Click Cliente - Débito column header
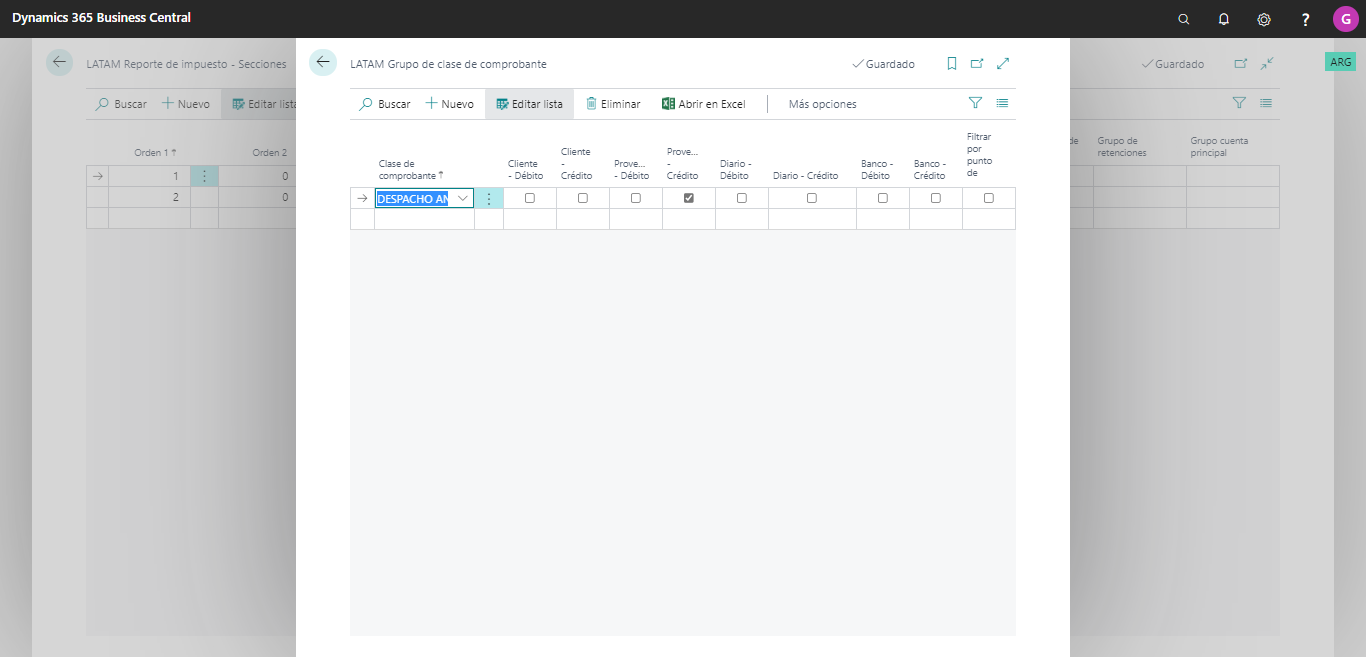The image size is (1366, 657). click(527, 169)
